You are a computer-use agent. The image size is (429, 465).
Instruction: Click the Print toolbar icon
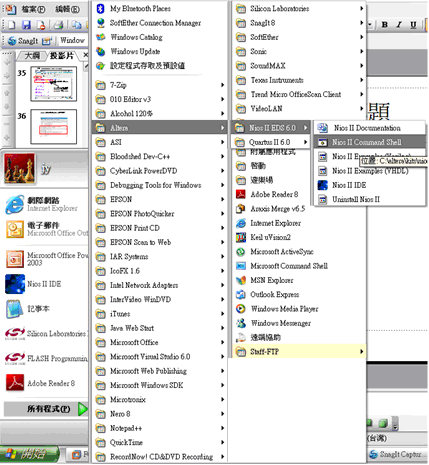(x=59, y=25)
